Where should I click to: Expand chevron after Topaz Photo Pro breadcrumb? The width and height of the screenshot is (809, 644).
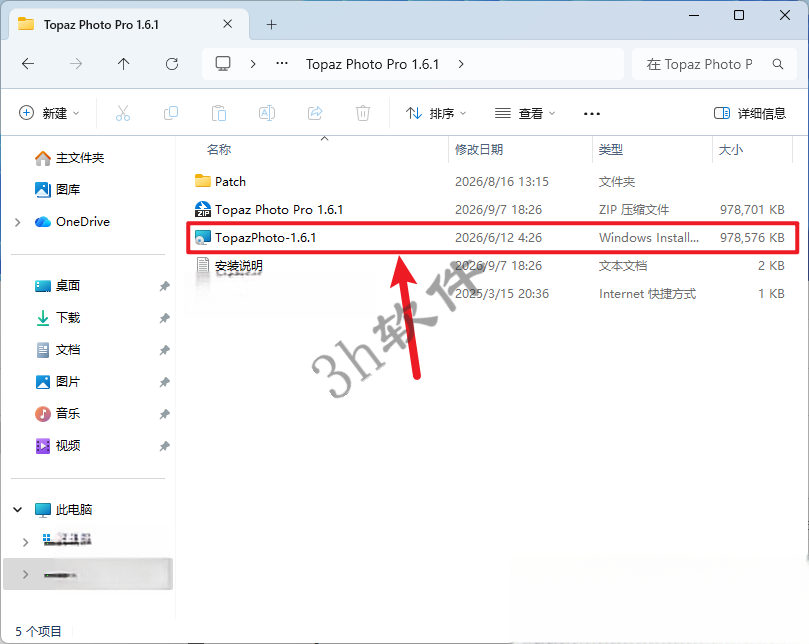click(x=461, y=64)
